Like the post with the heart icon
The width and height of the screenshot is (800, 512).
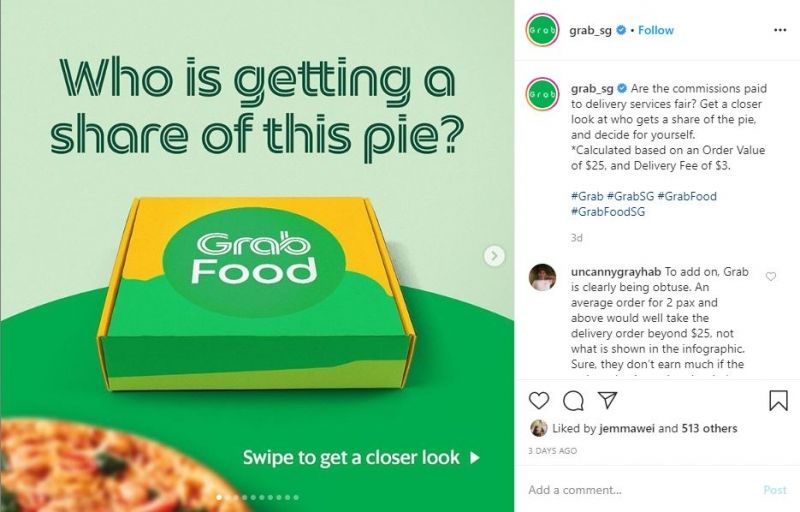click(539, 401)
